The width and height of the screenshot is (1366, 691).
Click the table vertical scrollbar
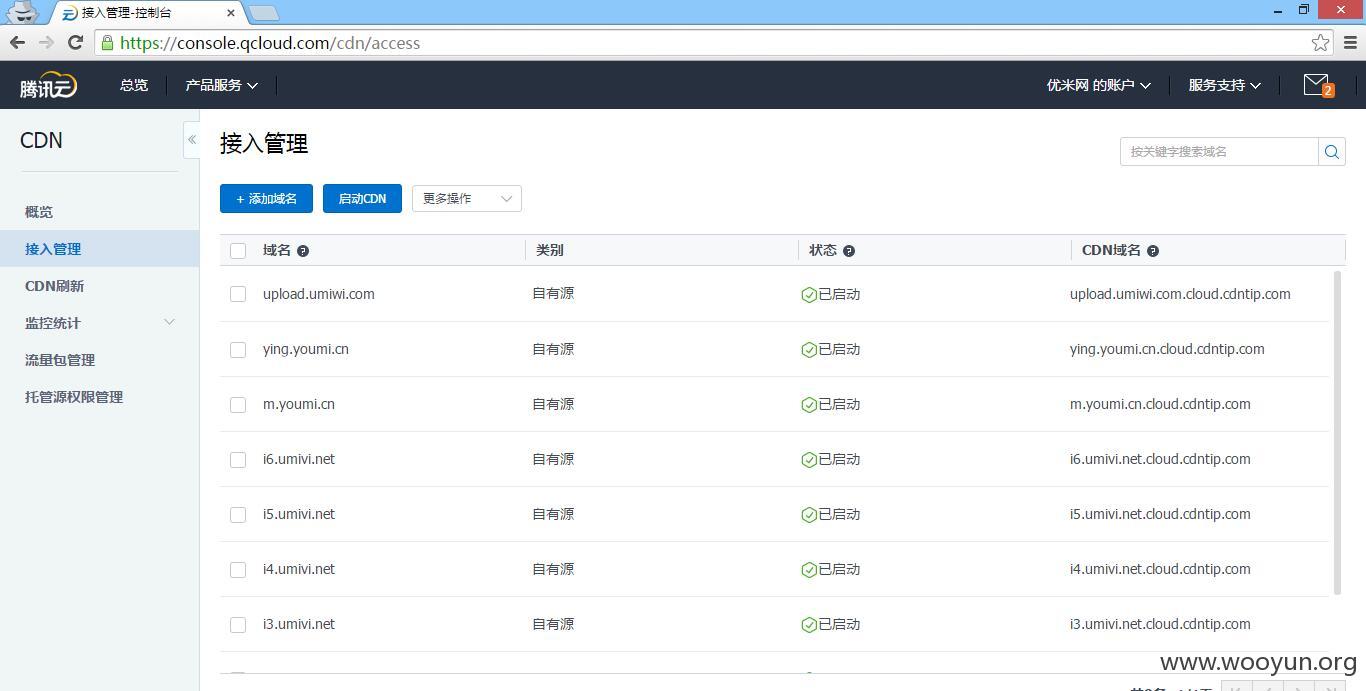pos(1338,431)
